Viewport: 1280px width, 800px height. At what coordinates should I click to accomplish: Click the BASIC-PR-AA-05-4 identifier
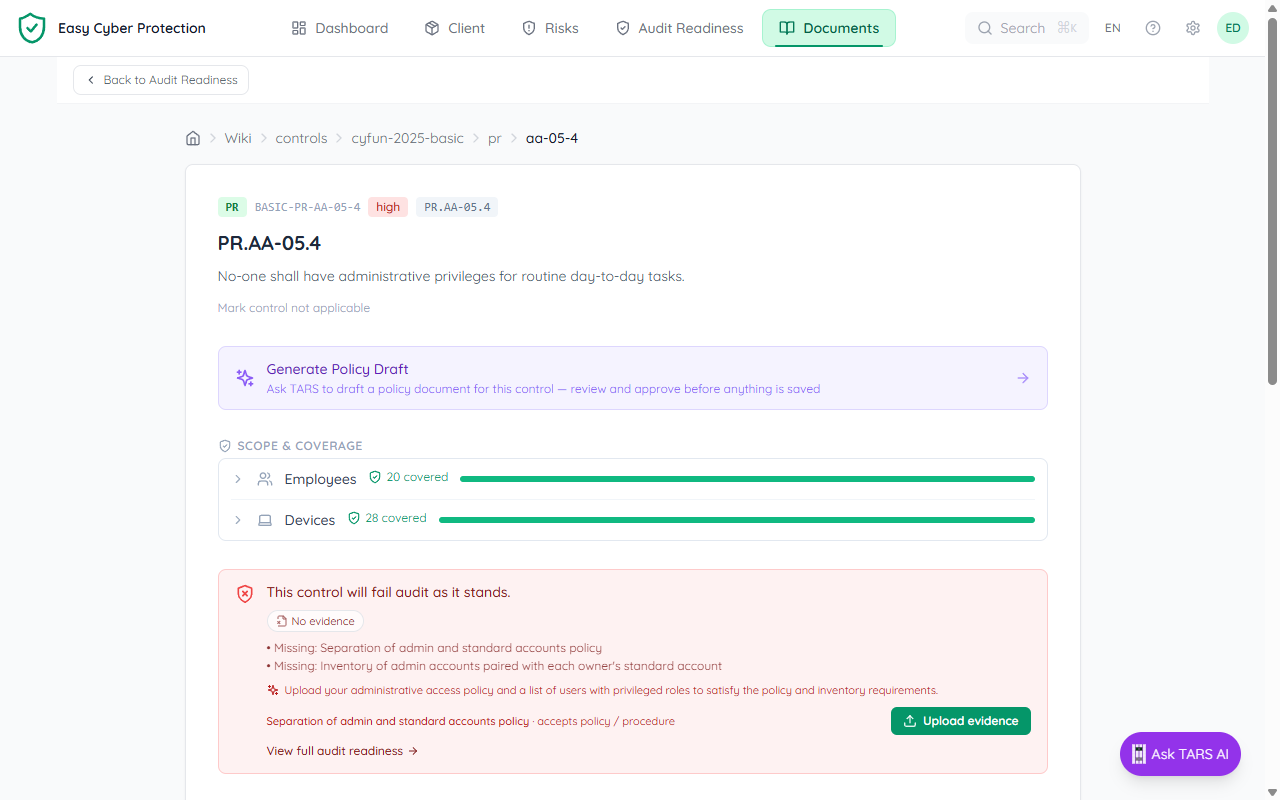(x=307, y=207)
